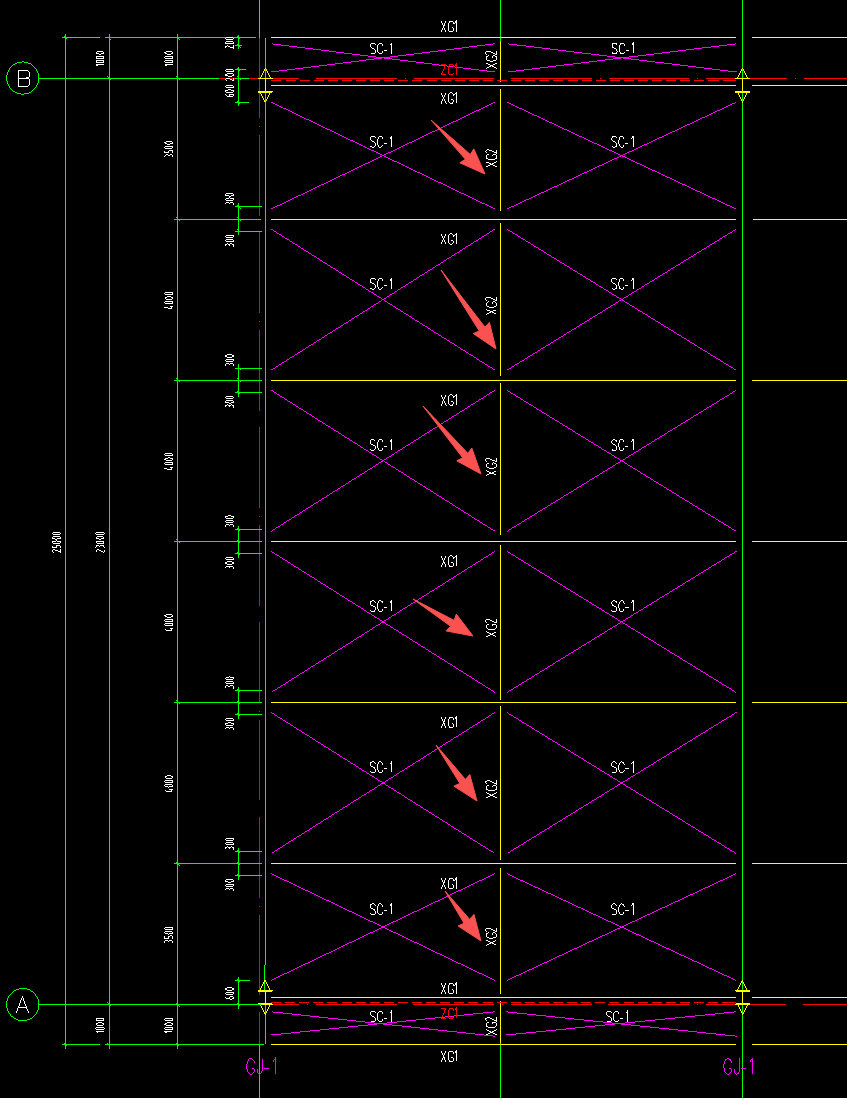Select the left magenta GJ-1 label

pos(262,1067)
